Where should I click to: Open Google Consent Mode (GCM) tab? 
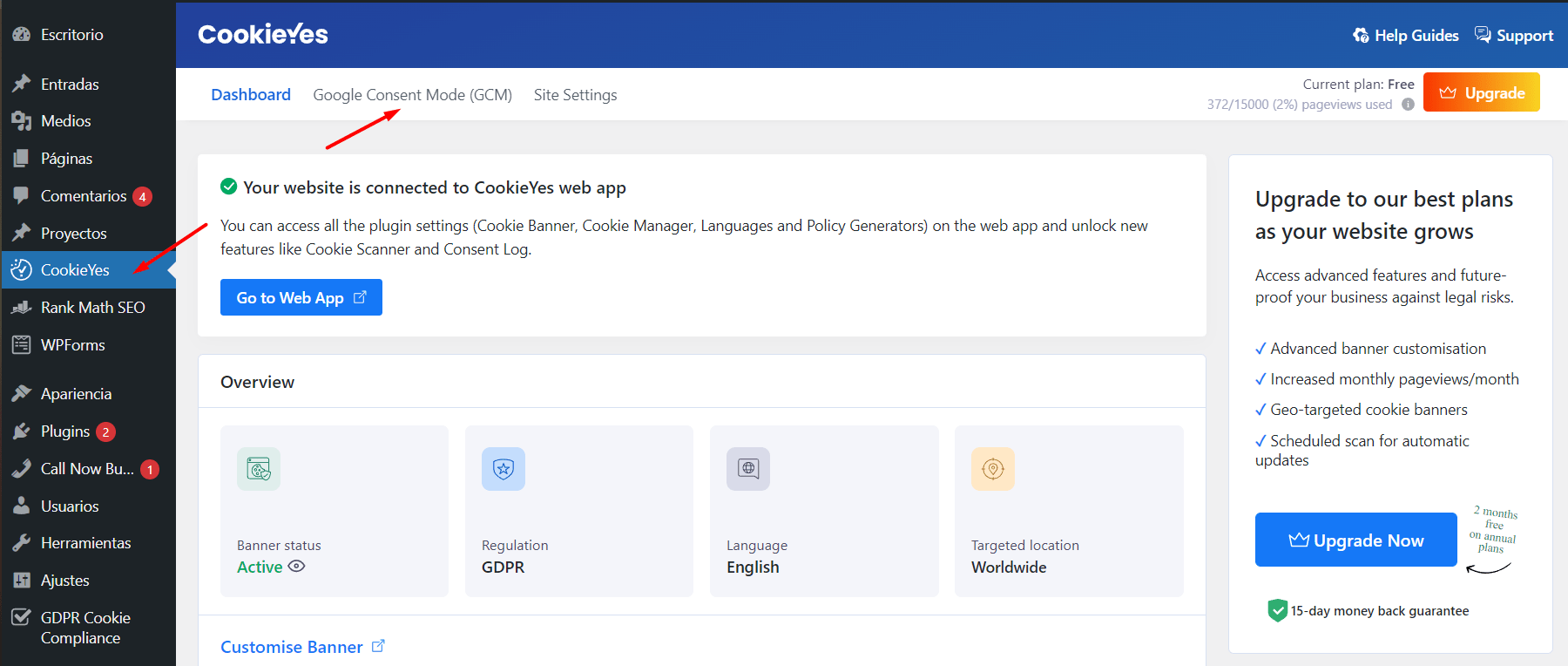tap(413, 94)
